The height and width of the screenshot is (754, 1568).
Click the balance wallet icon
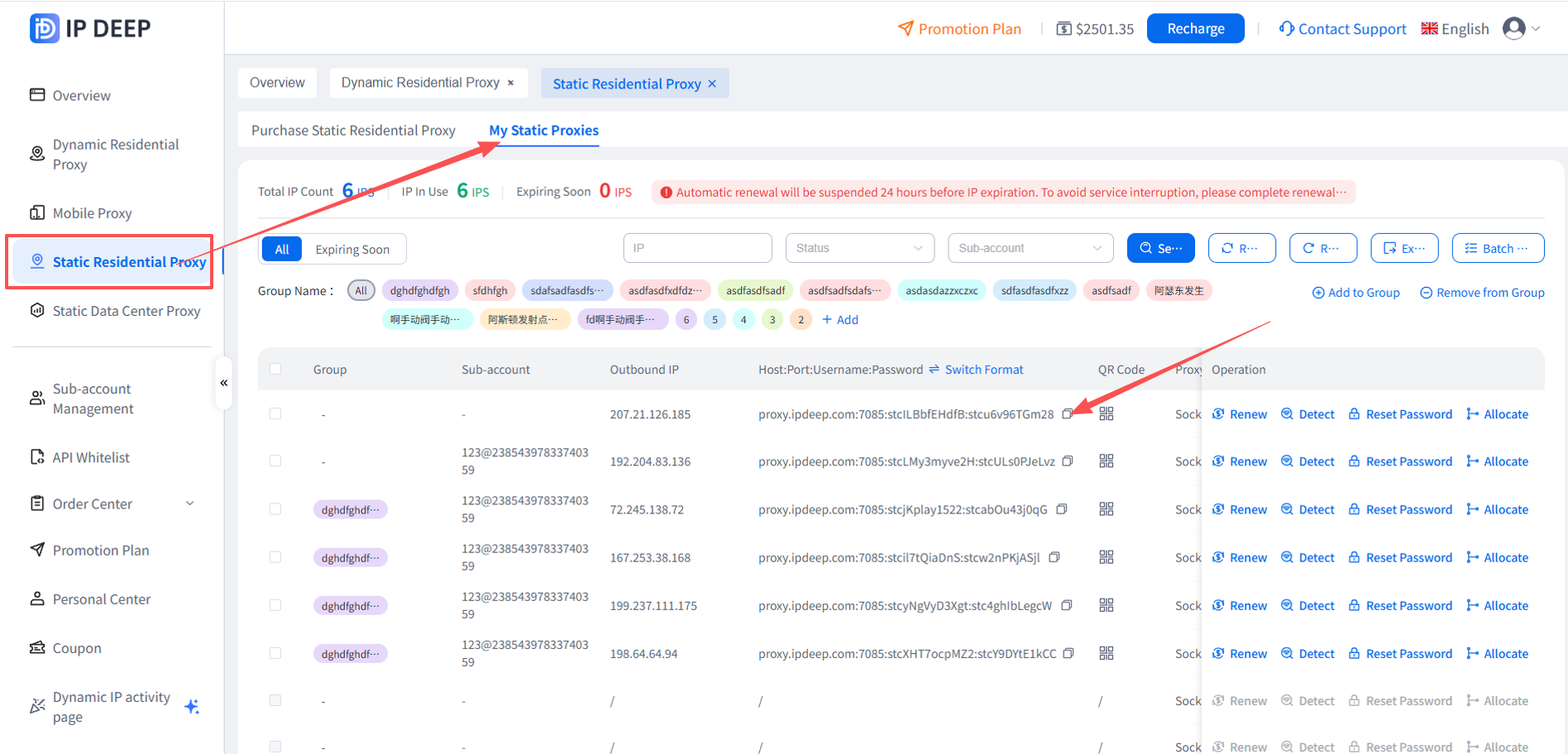1064,29
